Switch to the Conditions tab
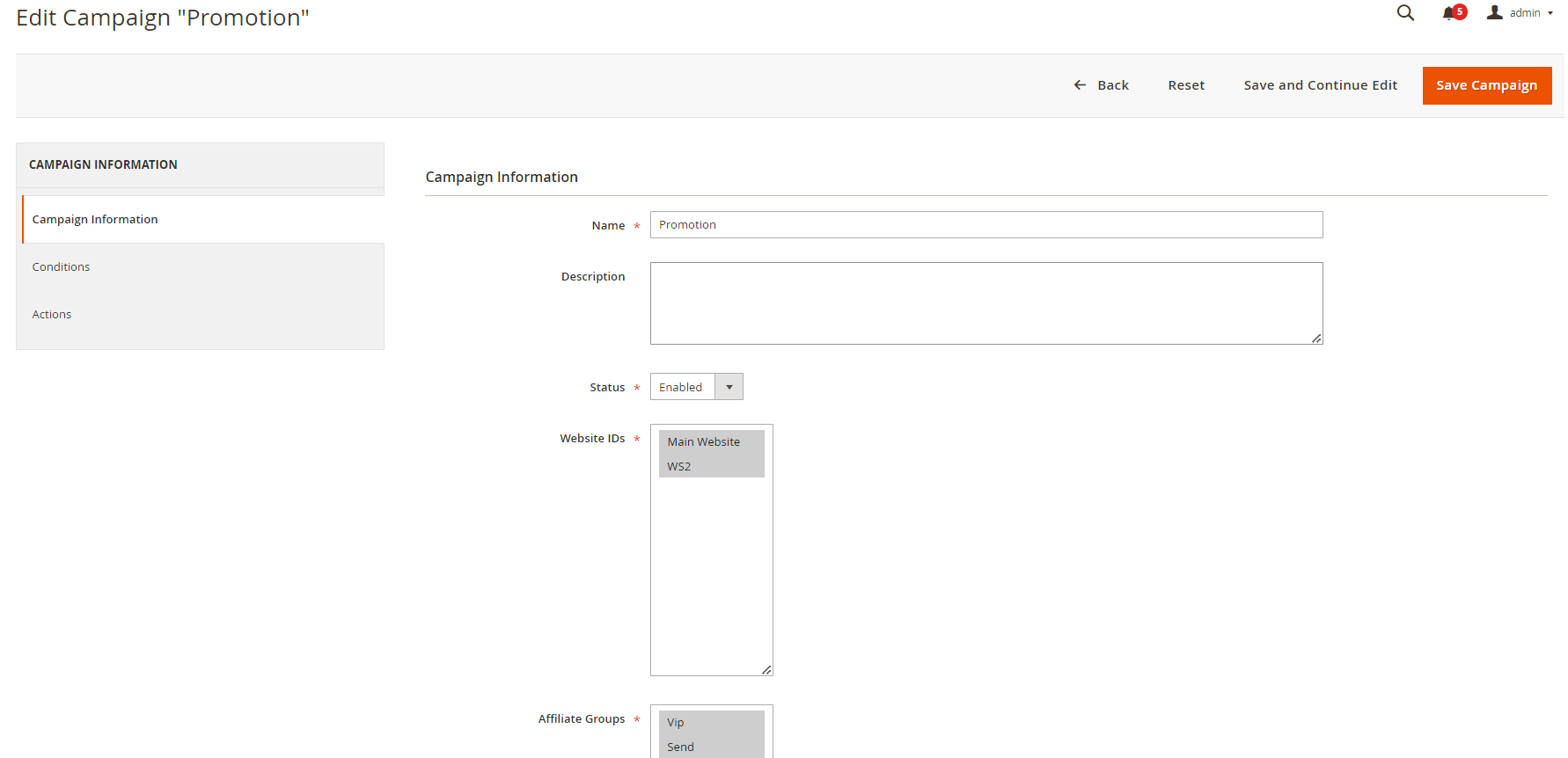The height and width of the screenshot is (758, 1568). click(x=62, y=267)
